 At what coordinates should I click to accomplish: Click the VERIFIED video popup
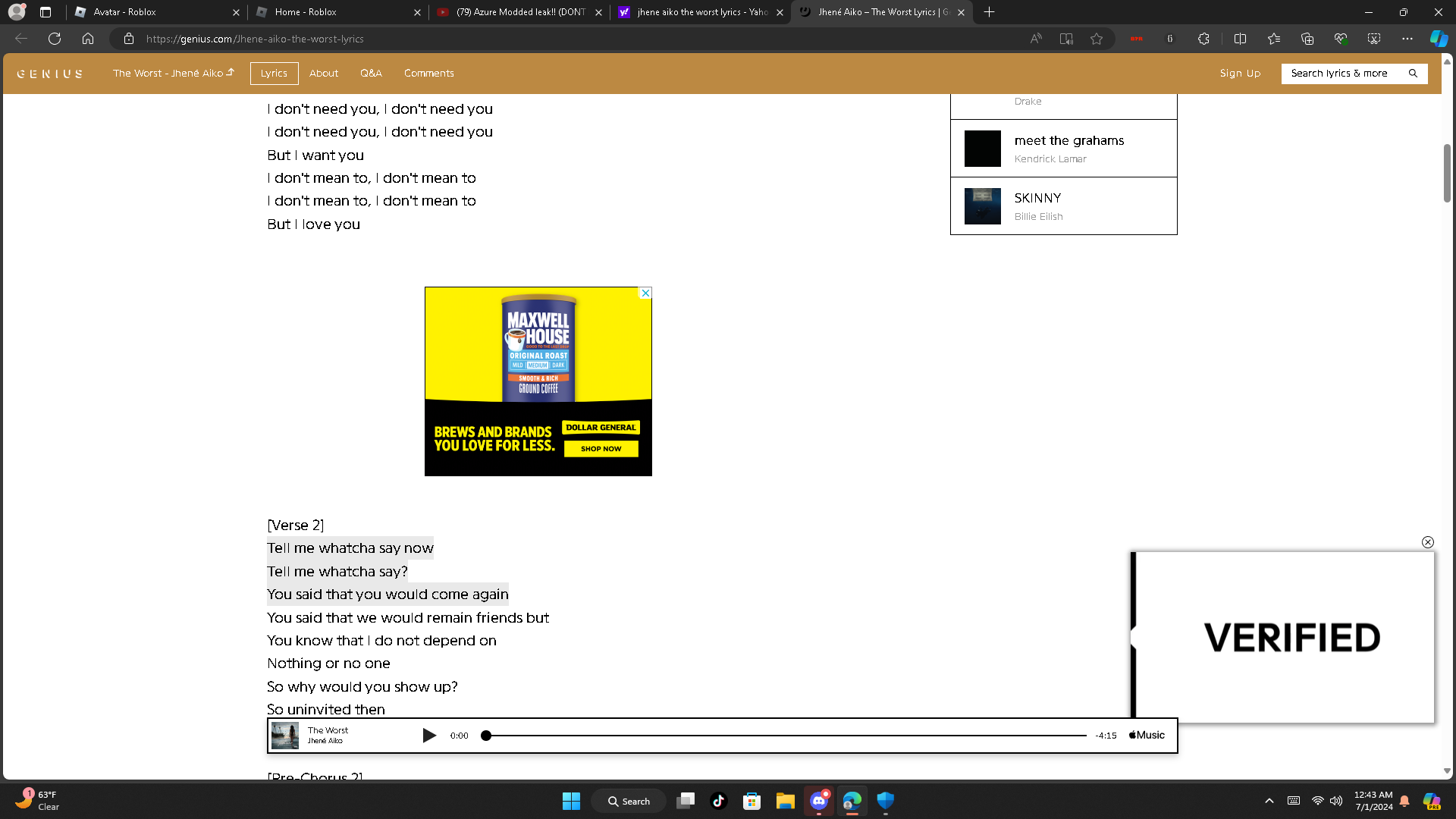tap(1283, 637)
